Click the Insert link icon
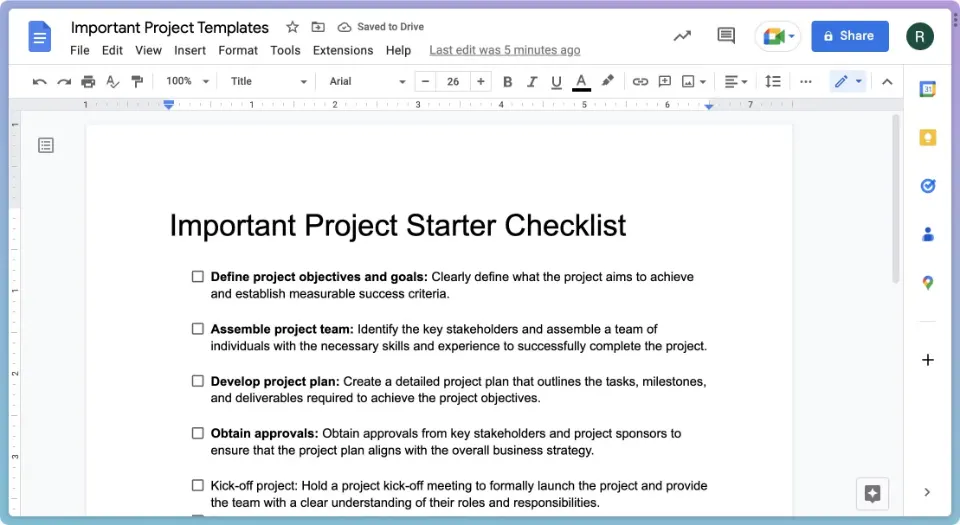Image resolution: width=960 pixels, height=525 pixels. [640, 81]
